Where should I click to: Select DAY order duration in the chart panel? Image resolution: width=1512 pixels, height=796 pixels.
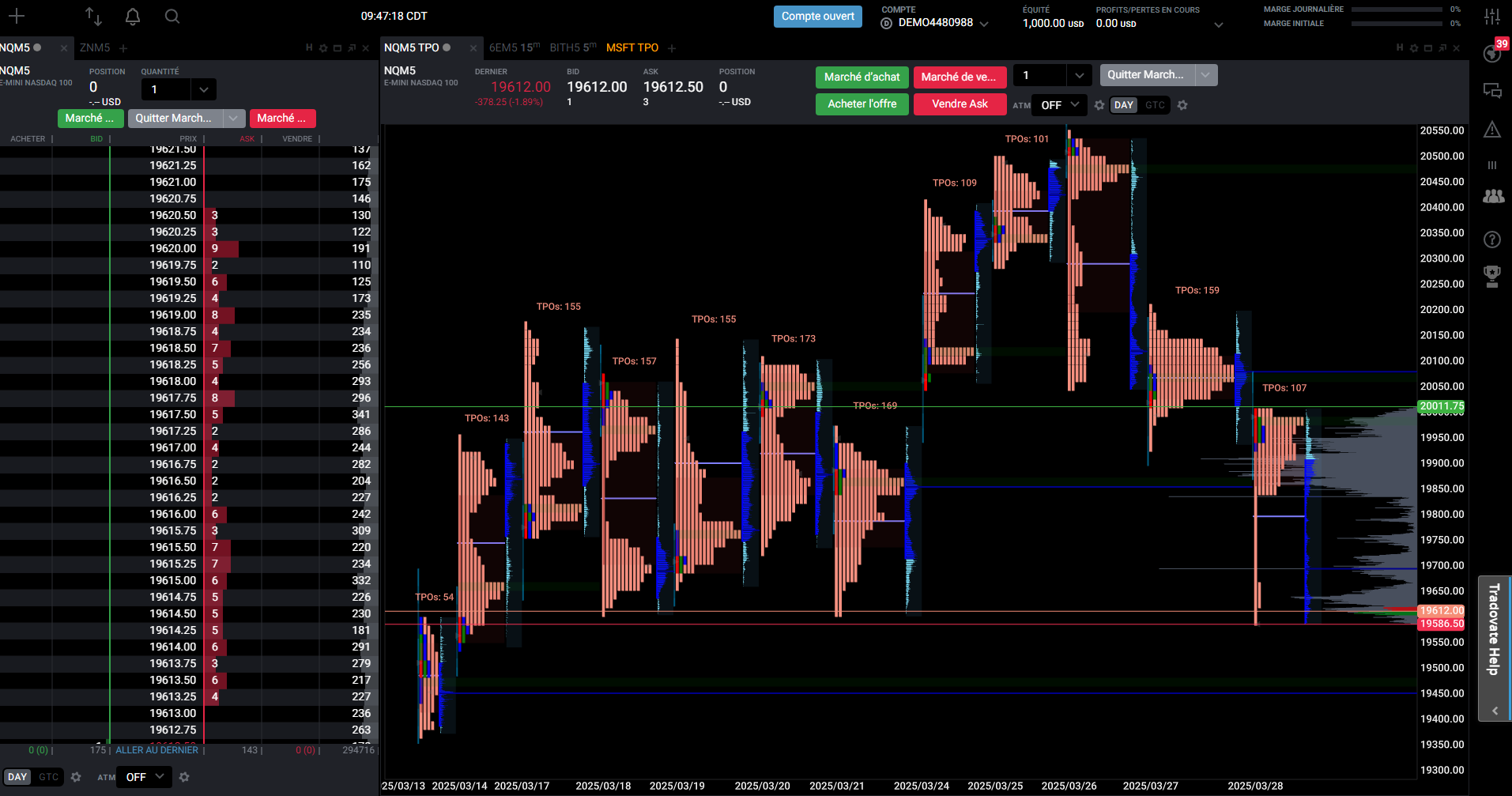pos(1124,105)
